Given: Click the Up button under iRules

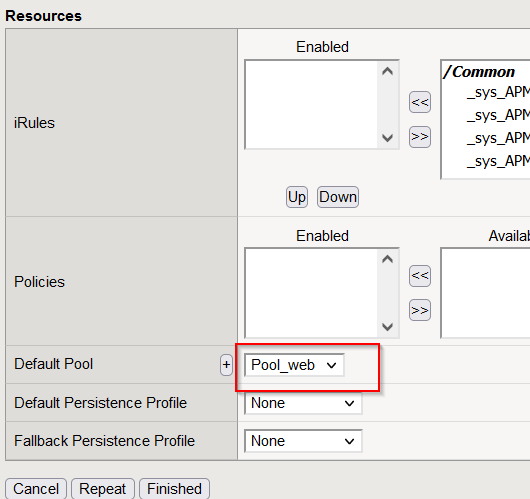Looking at the screenshot, I should (297, 197).
